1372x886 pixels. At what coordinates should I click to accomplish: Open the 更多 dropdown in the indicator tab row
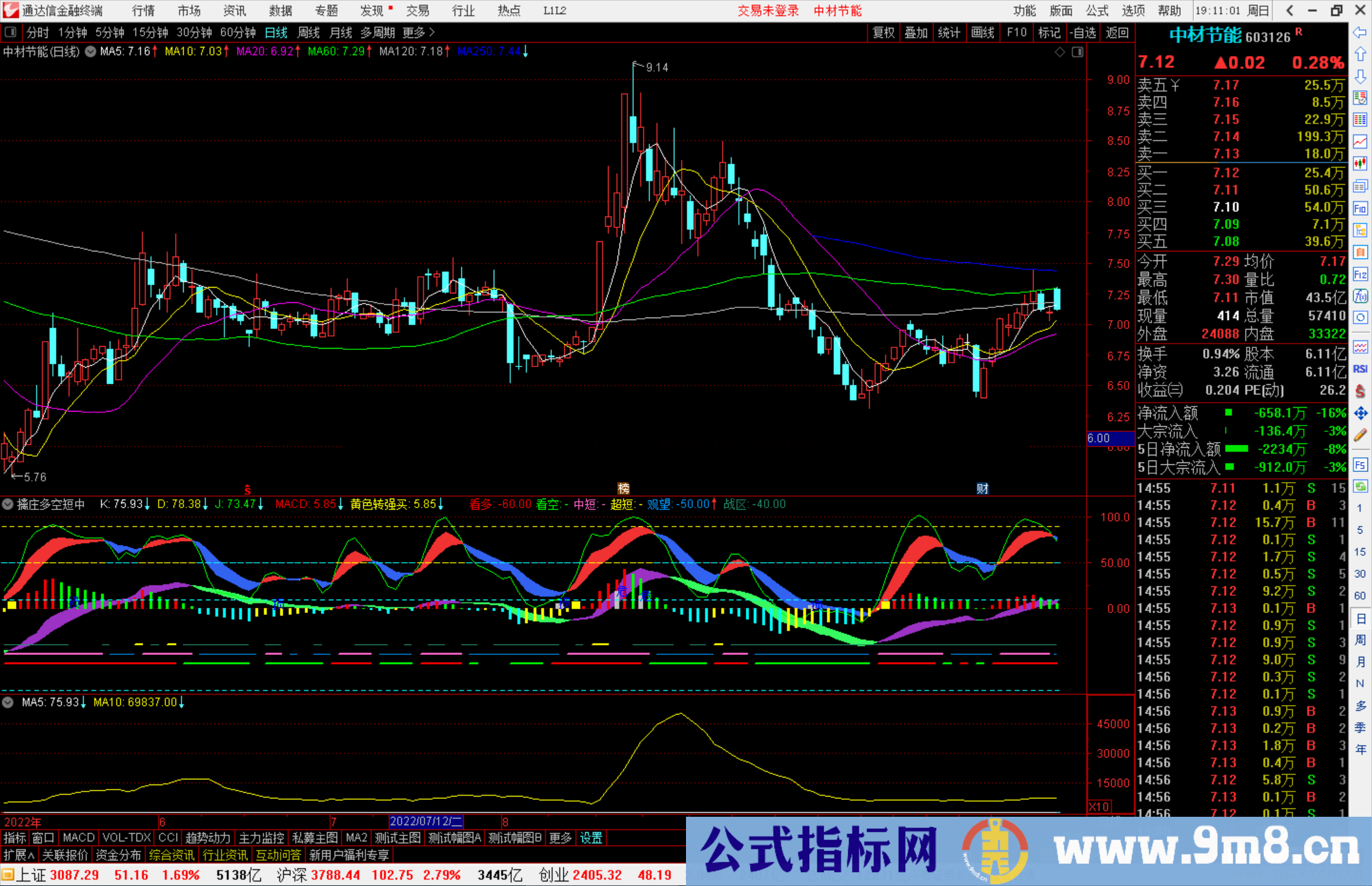[559, 838]
